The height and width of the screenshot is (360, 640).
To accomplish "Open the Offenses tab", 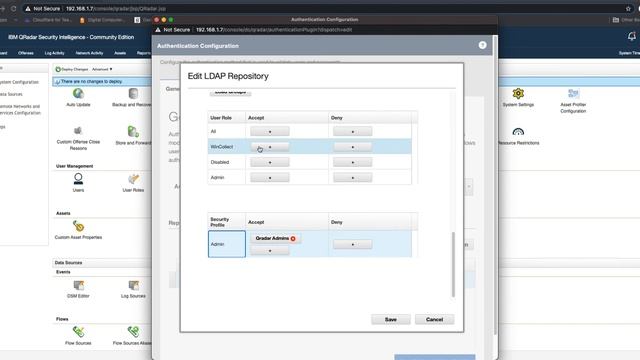I will tap(26, 53).
